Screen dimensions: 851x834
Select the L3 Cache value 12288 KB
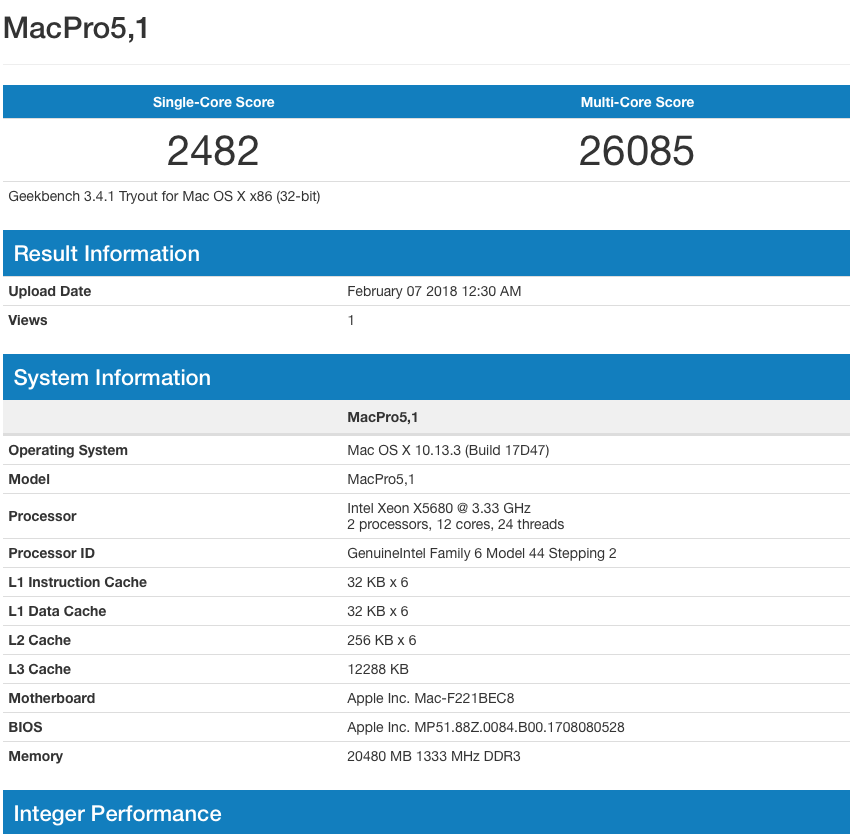click(x=378, y=669)
